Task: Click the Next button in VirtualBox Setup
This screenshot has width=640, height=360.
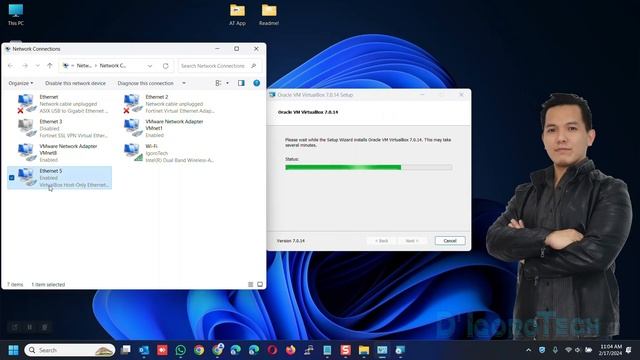Action: [x=412, y=241]
